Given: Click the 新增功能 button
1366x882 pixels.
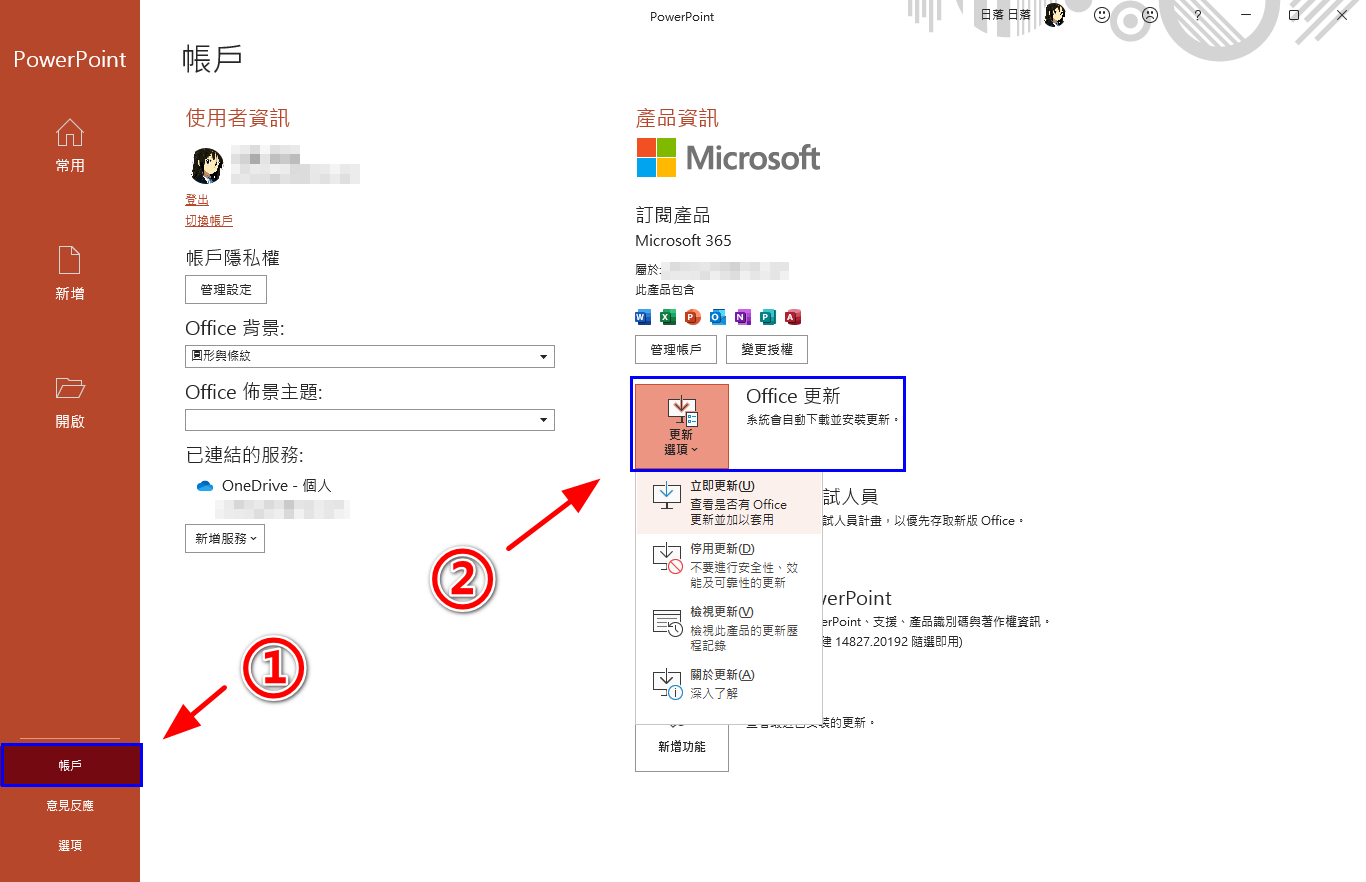Looking at the screenshot, I should pyautogui.click(x=682, y=746).
